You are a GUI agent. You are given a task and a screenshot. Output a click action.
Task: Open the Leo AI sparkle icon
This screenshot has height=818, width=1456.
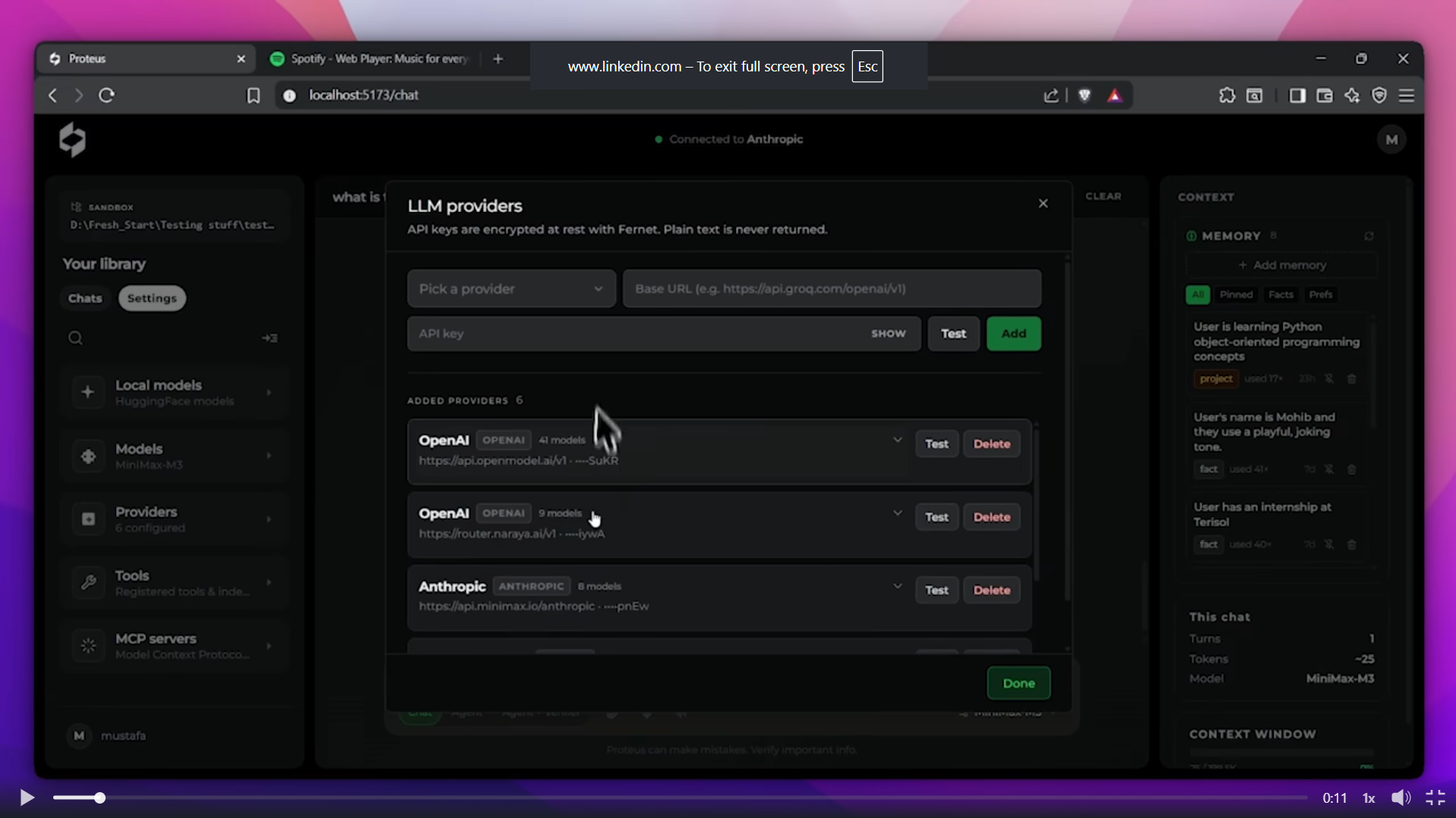click(1352, 96)
